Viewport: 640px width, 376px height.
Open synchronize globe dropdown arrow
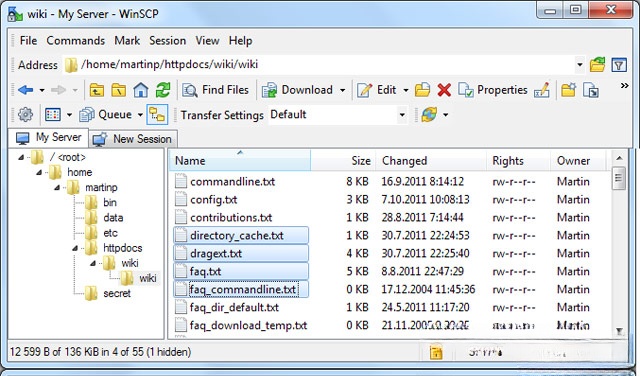pyautogui.click(x=445, y=115)
